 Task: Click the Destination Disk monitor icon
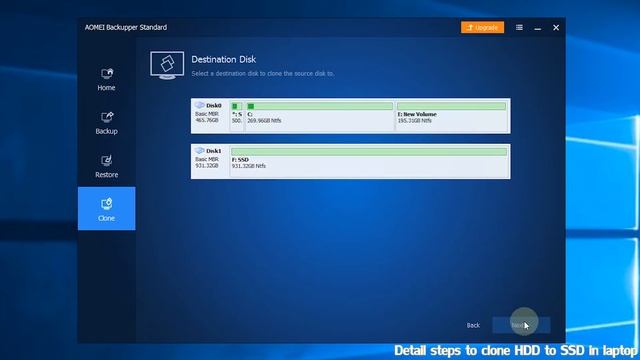tap(167, 65)
